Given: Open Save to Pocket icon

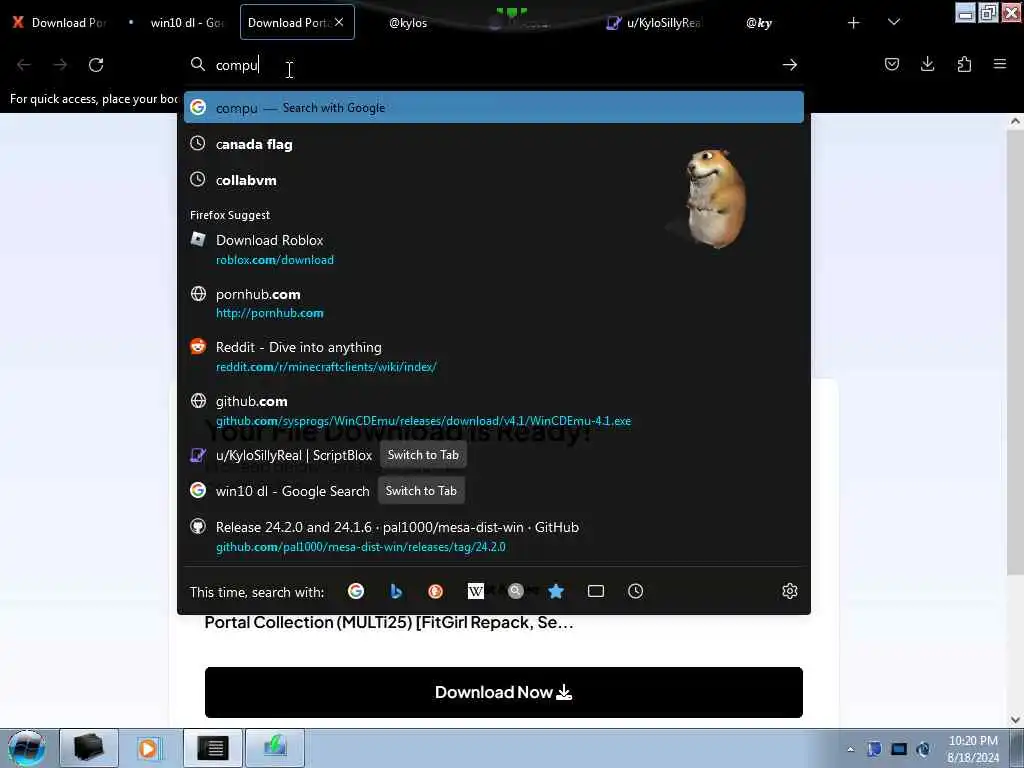Looking at the screenshot, I should (891, 64).
